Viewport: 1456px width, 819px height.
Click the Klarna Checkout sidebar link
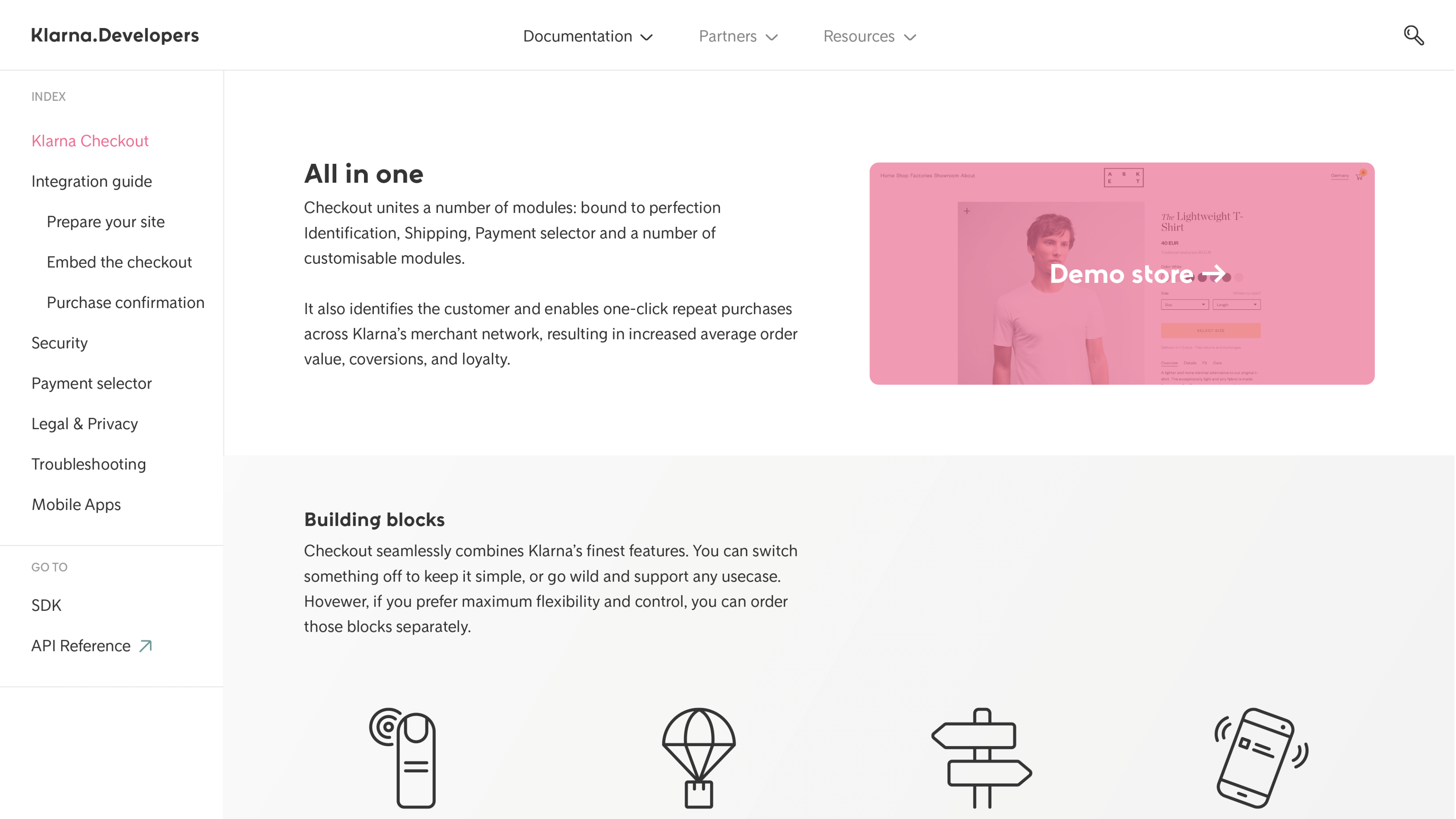[x=90, y=140]
